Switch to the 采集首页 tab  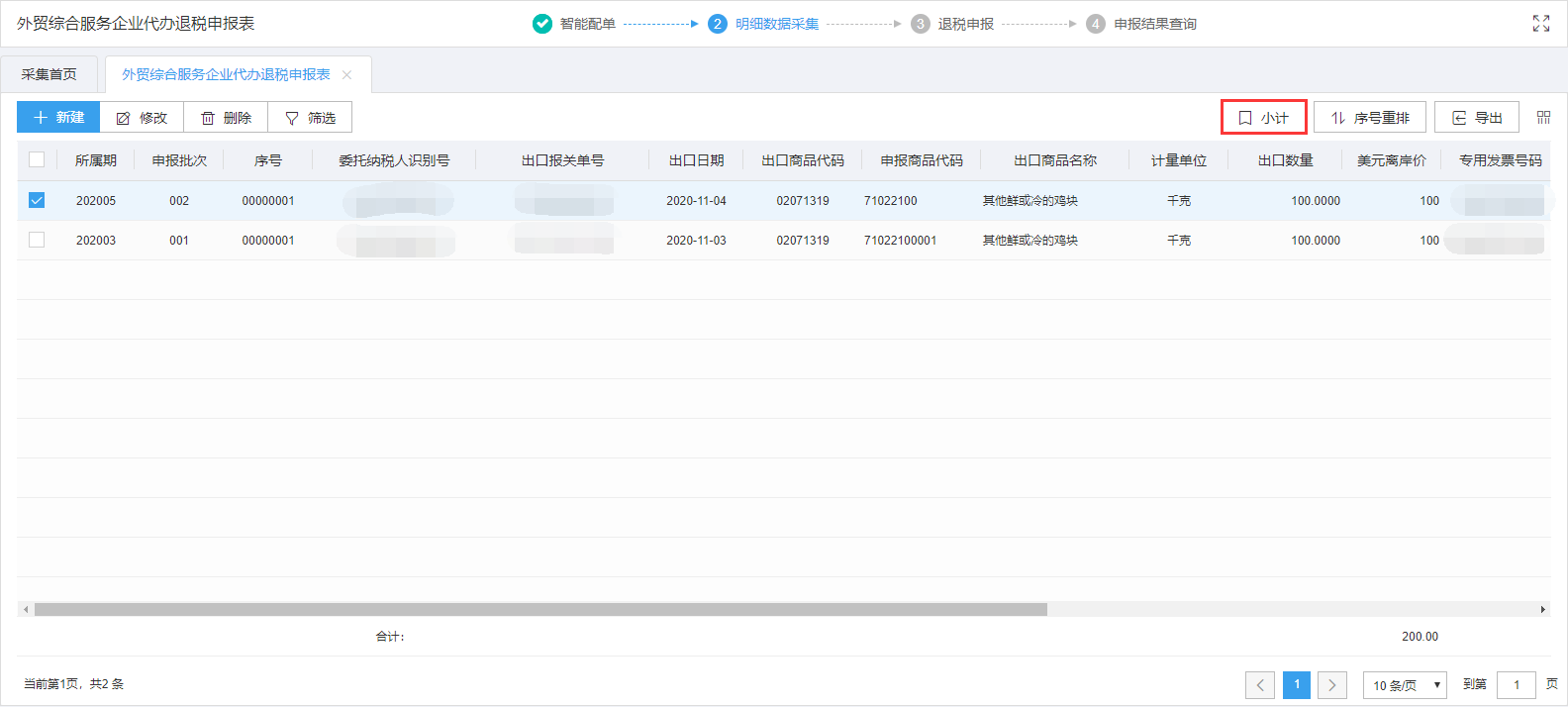49,74
